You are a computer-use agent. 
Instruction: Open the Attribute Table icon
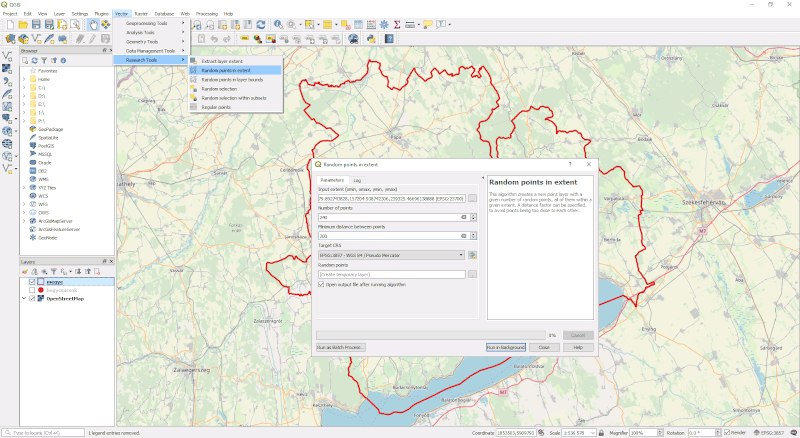[359, 25]
